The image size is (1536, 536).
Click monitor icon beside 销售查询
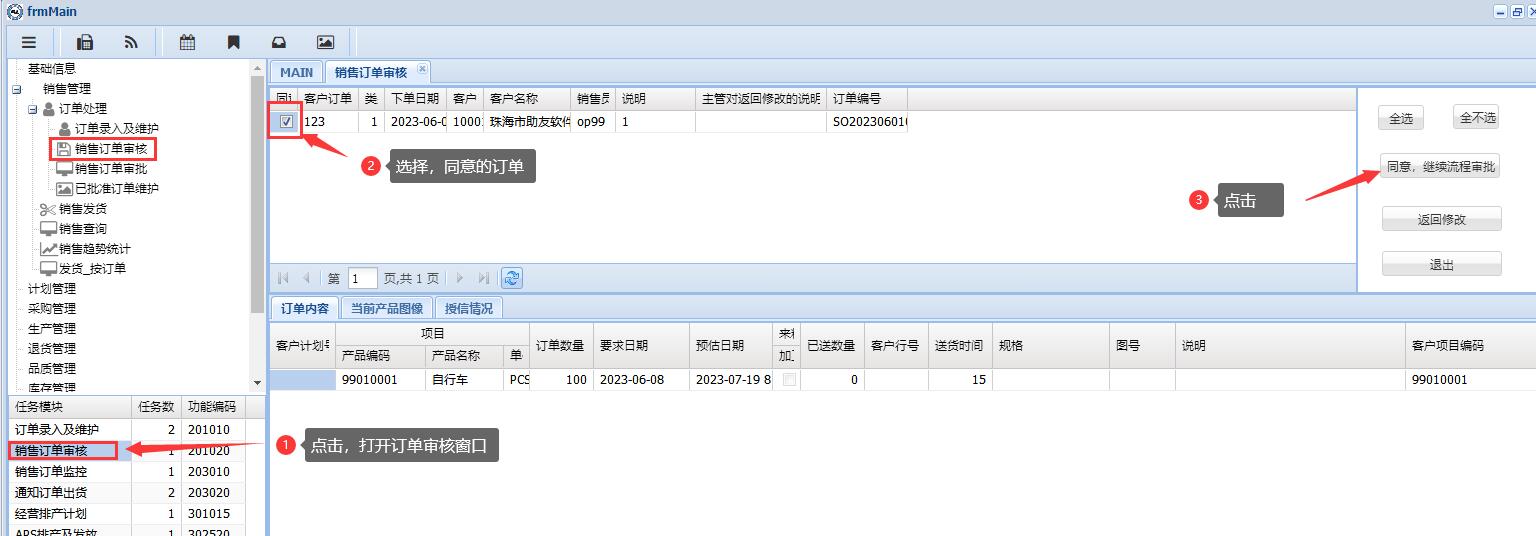(48, 229)
